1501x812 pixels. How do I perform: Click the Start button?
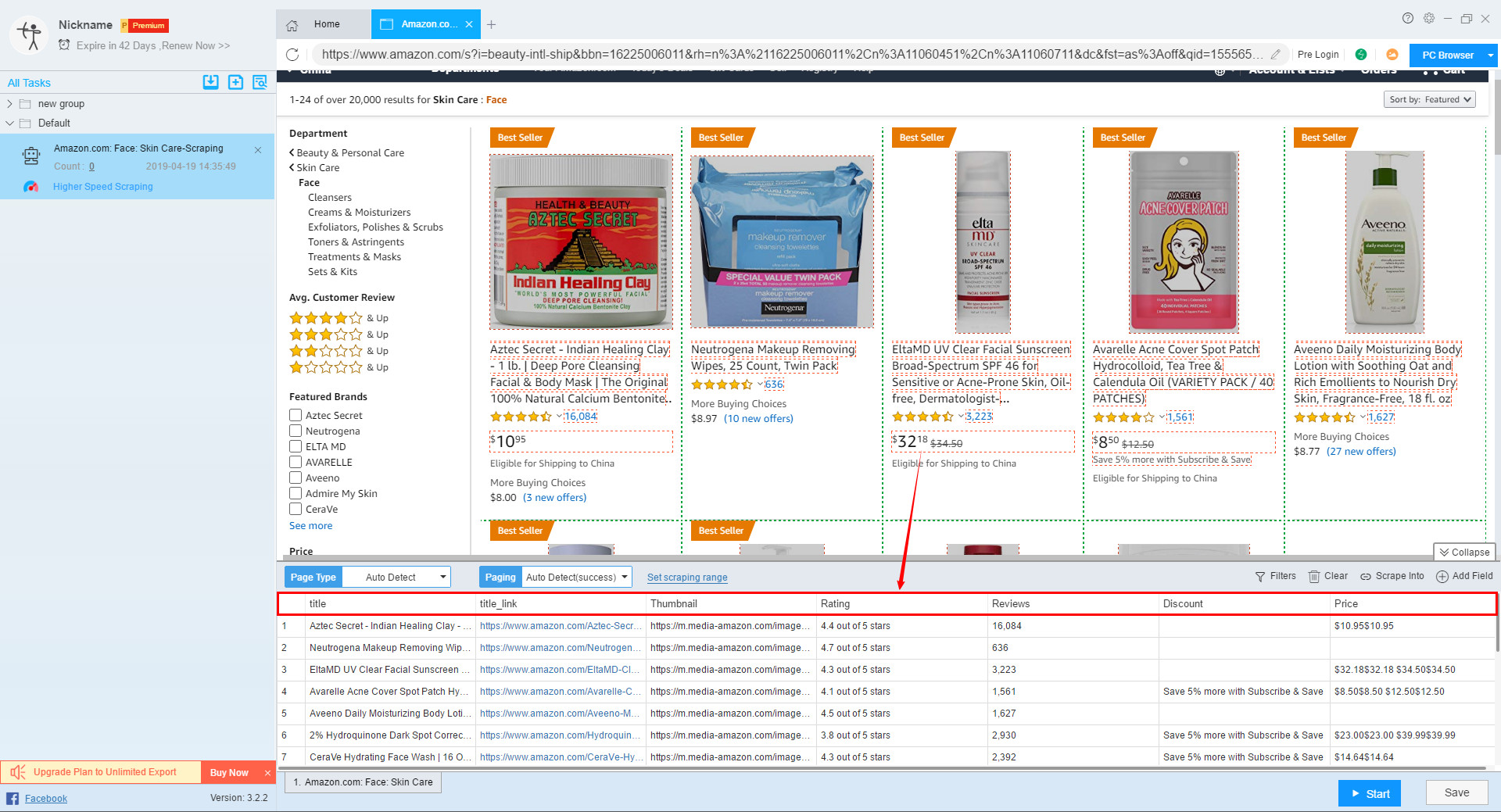1370,793
